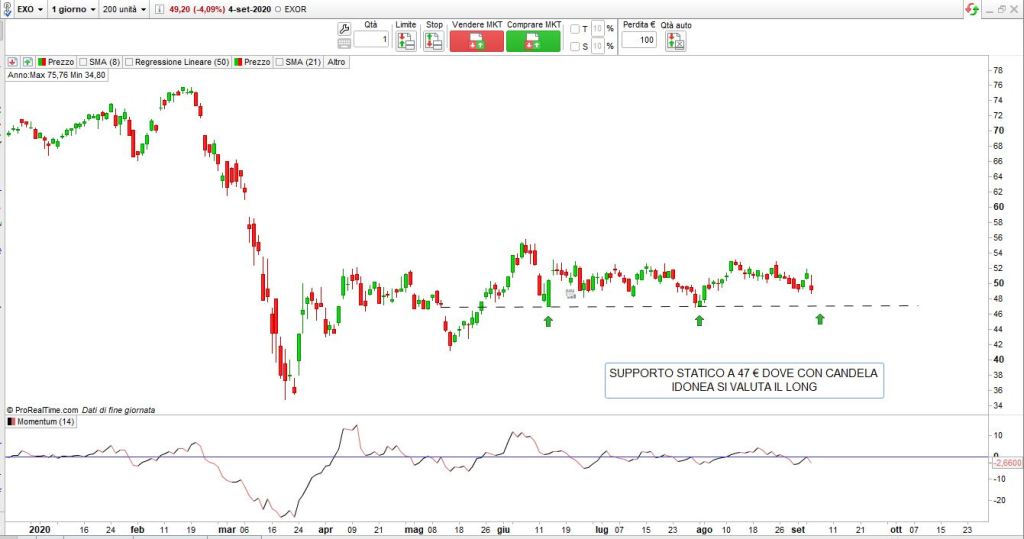
Task: Click the red down-arrow icon in indicator bar
Action: click(11, 61)
